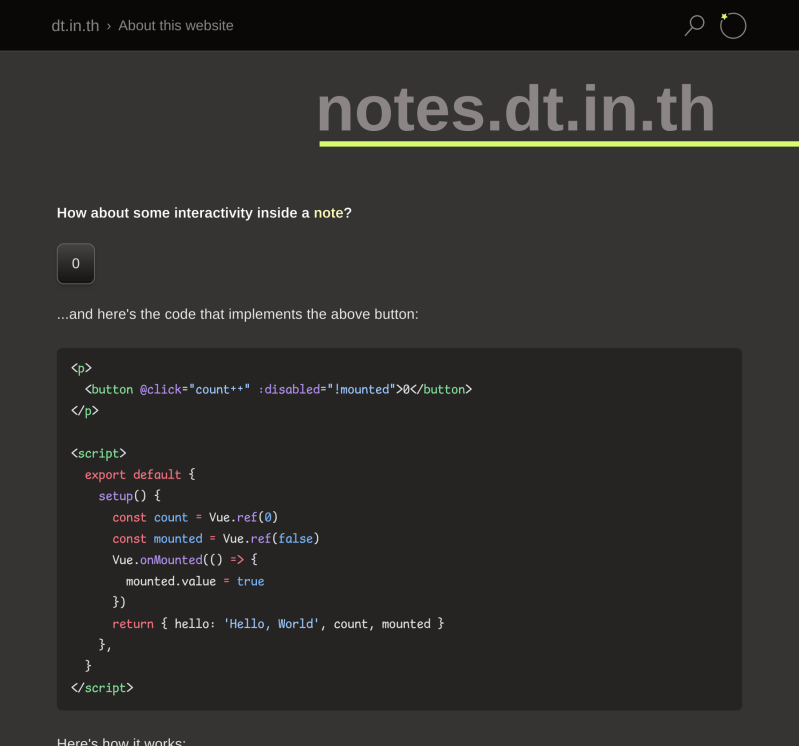Screen dimensions: 799x746
Task: Go to the dt.in.th home breadcrumb
Action: 75,25
